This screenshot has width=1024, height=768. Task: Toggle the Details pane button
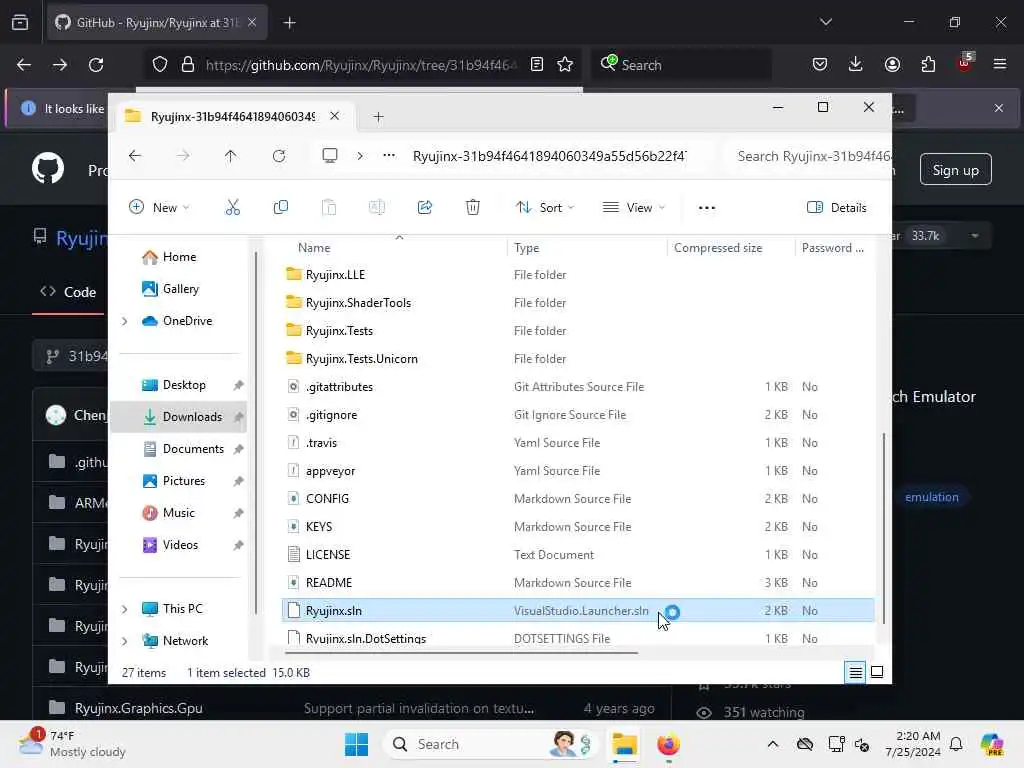point(837,208)
